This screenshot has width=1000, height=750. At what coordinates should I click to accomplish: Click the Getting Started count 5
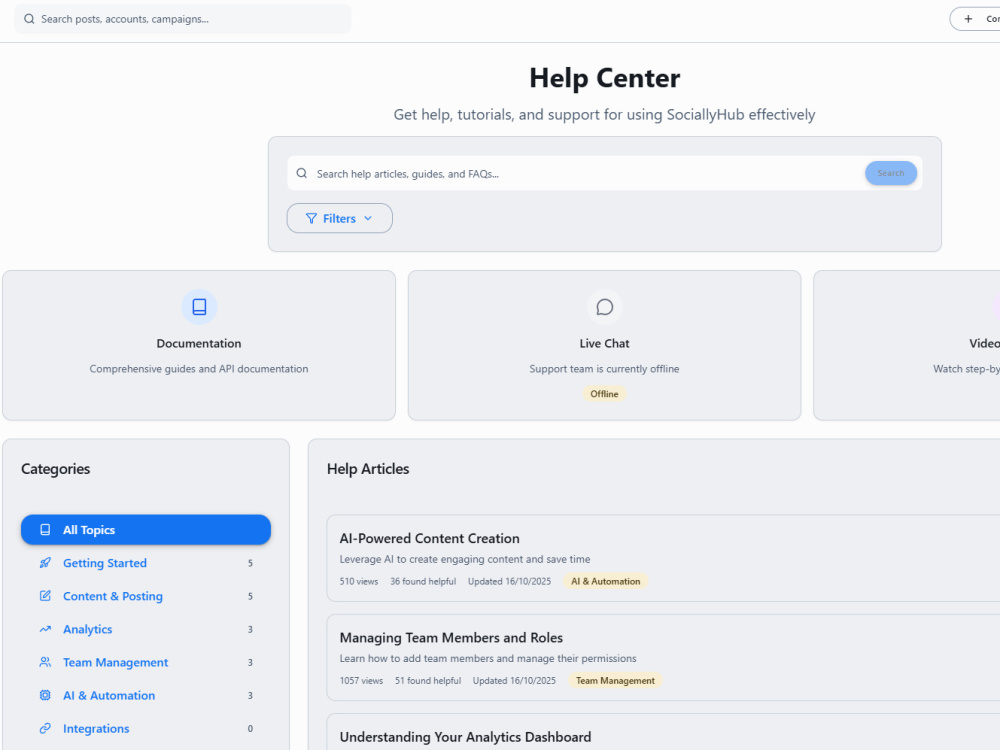[x=250, y=563]
